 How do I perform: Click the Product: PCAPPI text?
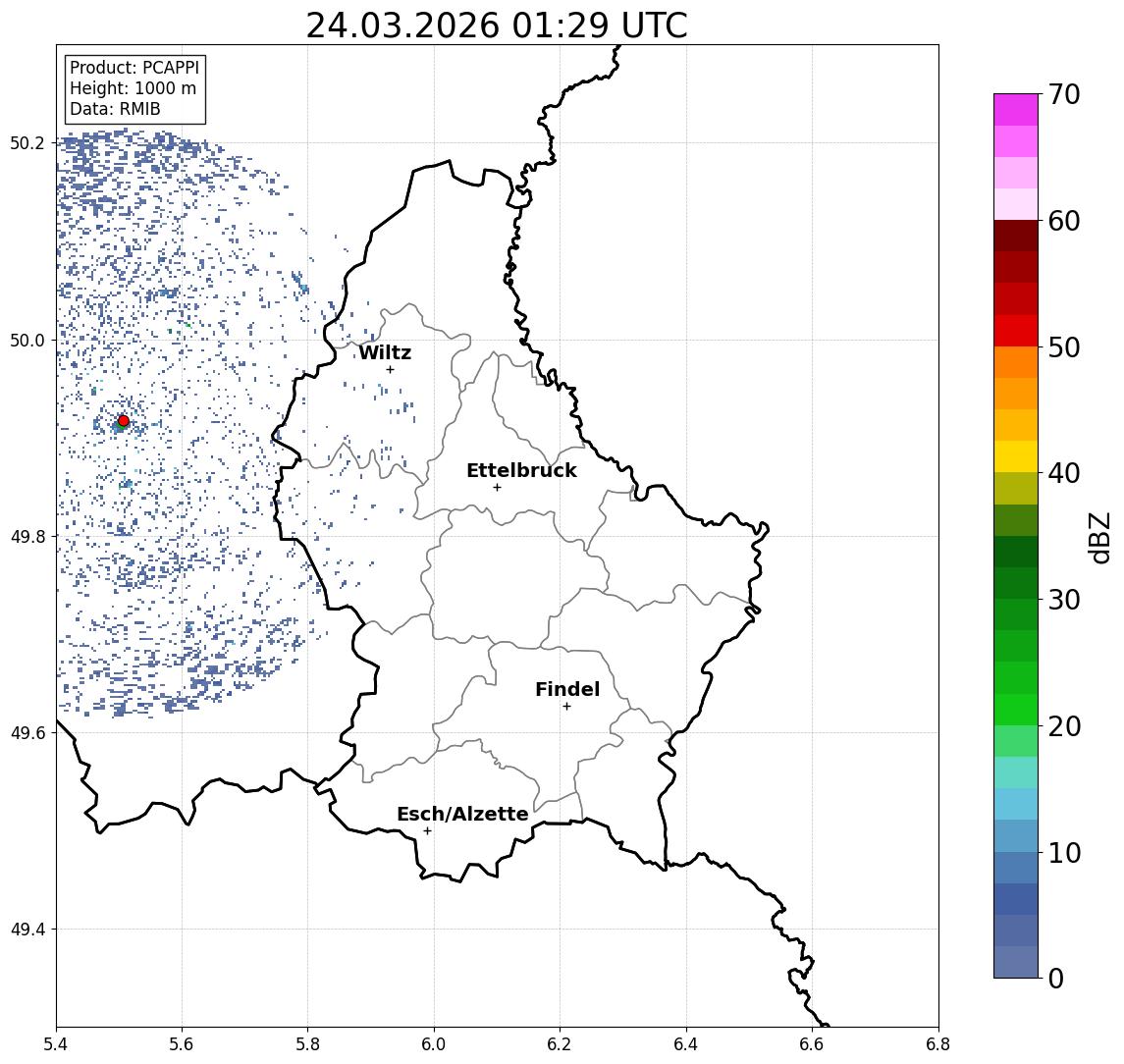(x=134, y=68)
